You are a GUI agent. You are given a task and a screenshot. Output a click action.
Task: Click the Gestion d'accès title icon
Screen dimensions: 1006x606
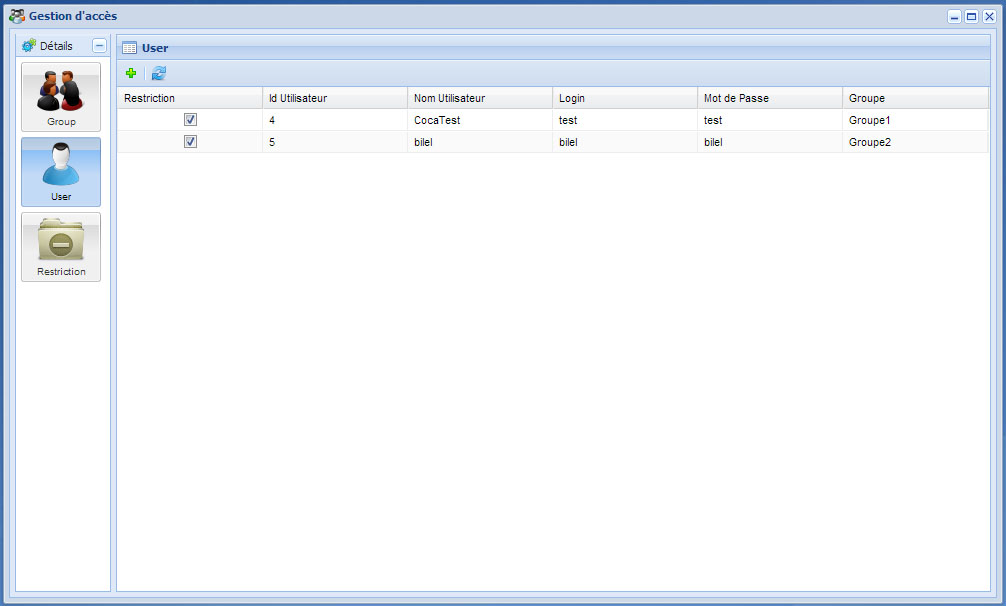17,16
